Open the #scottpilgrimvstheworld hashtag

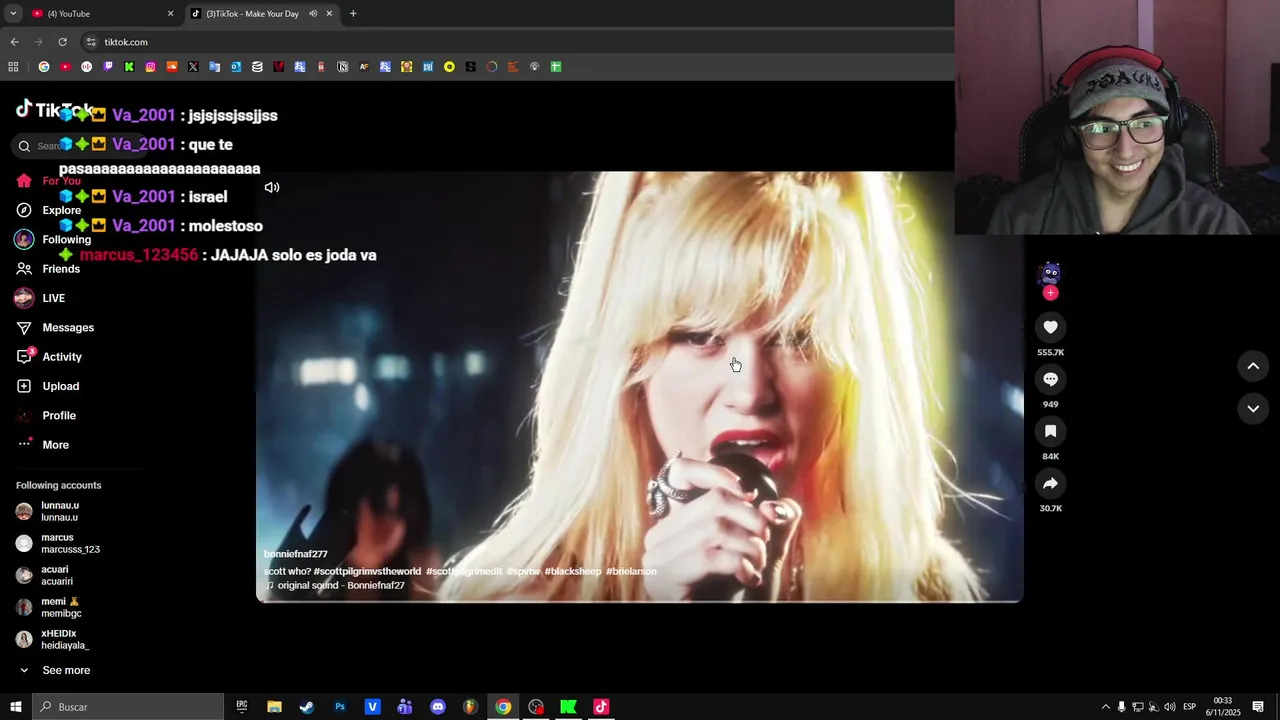[367, 572]
